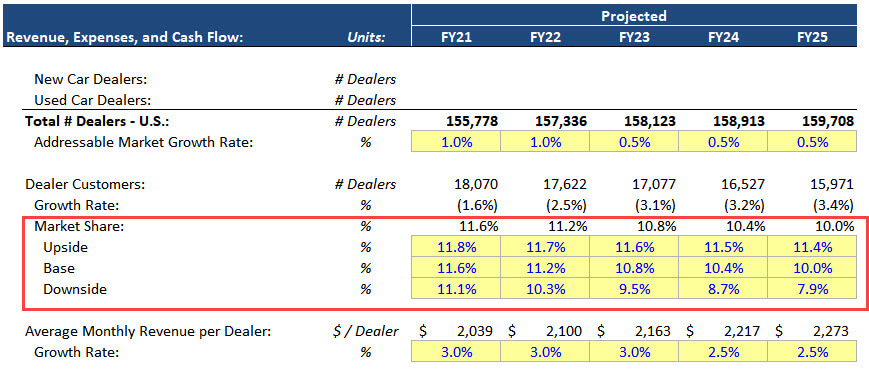This screenshot has width=869, height=371.
Task: Select the FY24 column header
Action: click(x=723, y=37)
